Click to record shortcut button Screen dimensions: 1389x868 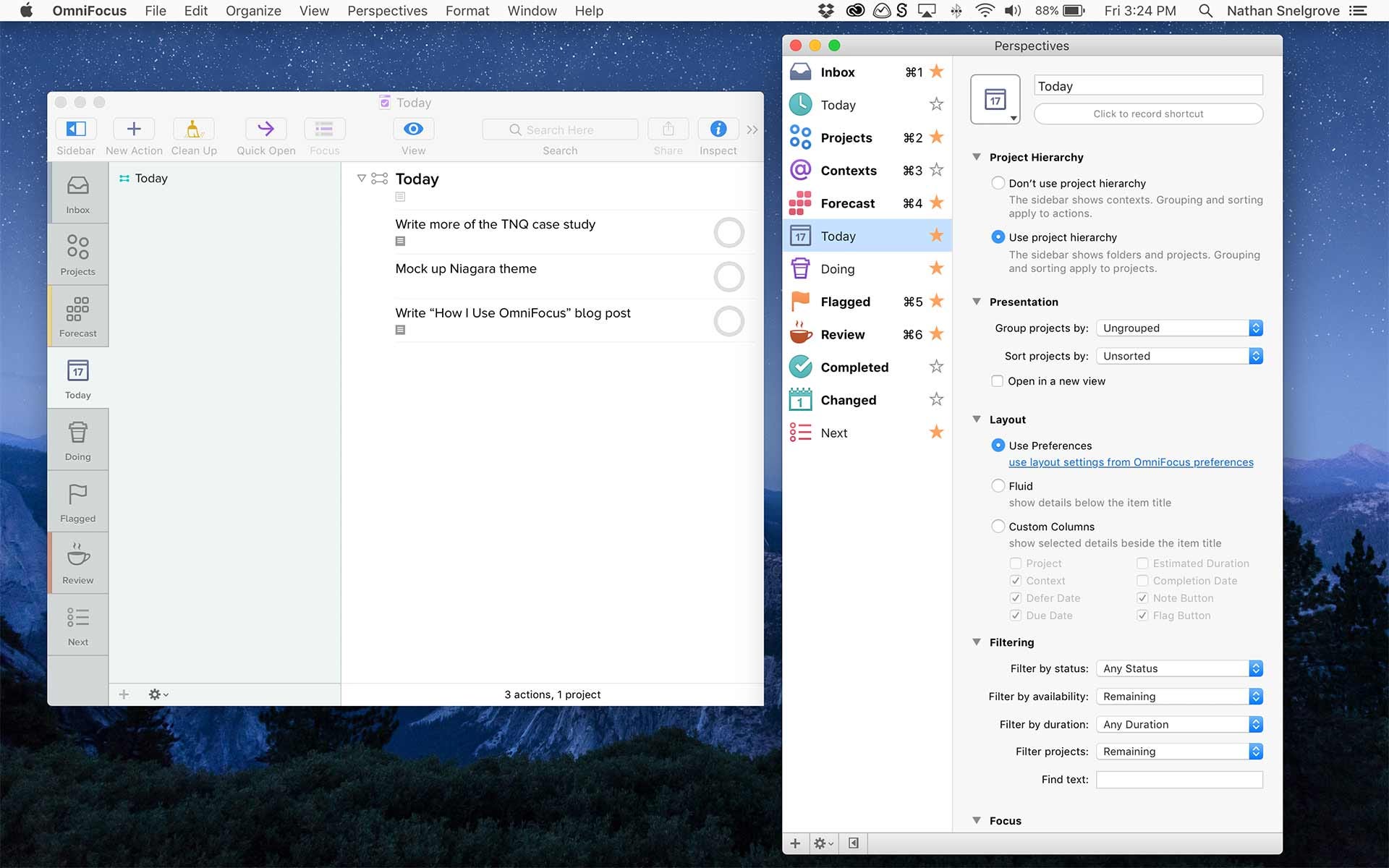(x=1148, y=114)
